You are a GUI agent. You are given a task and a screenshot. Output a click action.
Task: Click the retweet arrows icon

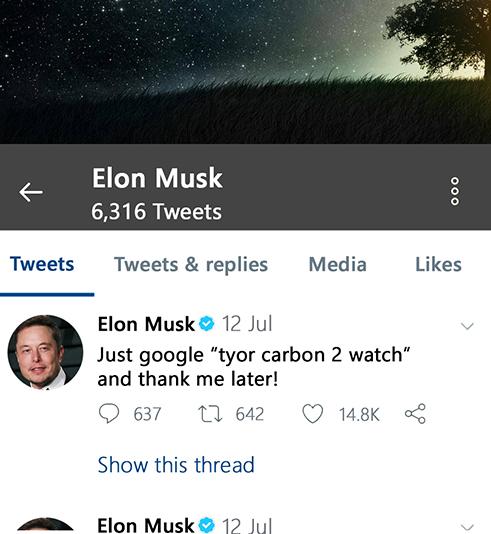pos(210,414)
